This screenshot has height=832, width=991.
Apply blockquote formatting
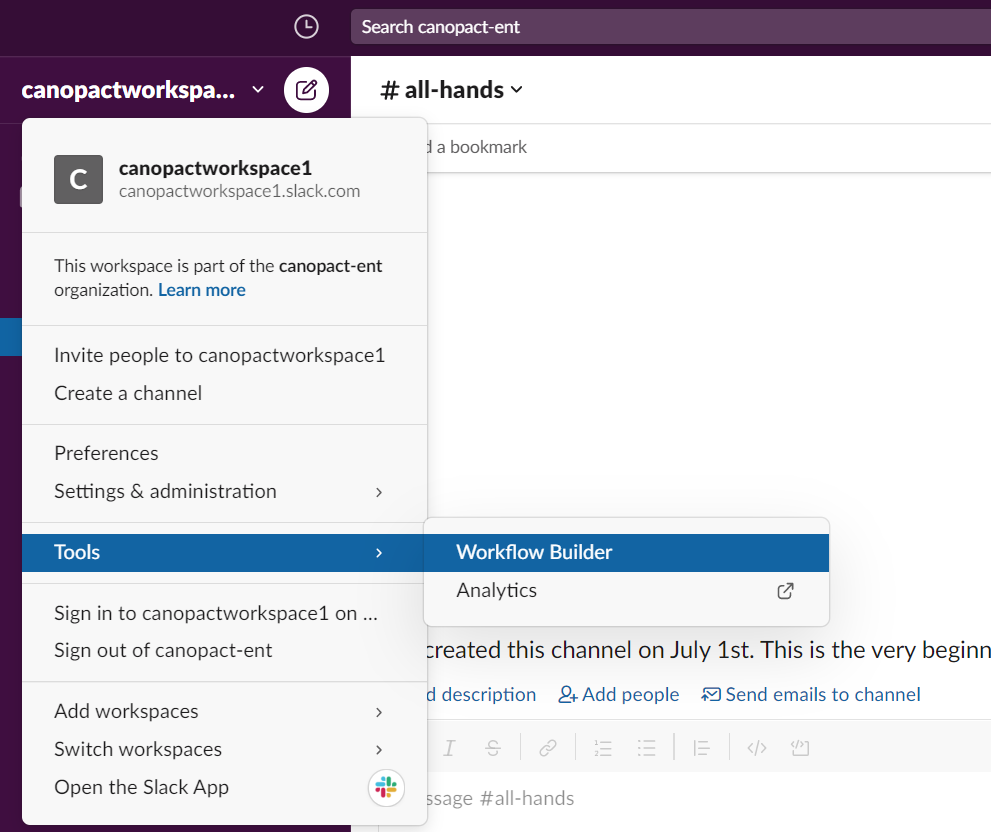coord(702,748)
